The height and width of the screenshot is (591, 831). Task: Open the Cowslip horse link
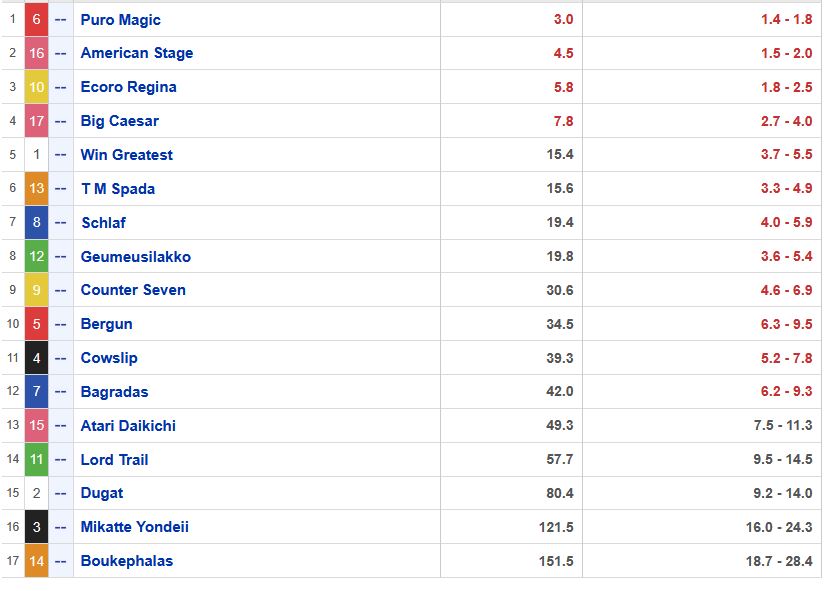click(109, 358)
